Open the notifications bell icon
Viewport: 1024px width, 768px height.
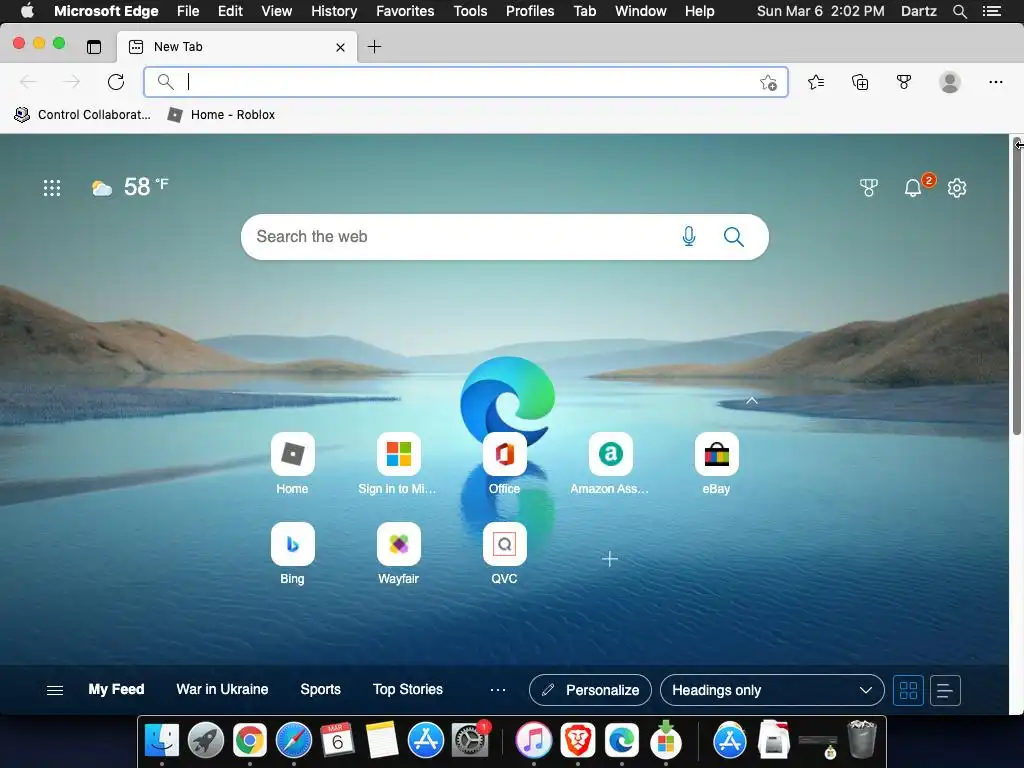pyautogui.click(x=913, y=188)
